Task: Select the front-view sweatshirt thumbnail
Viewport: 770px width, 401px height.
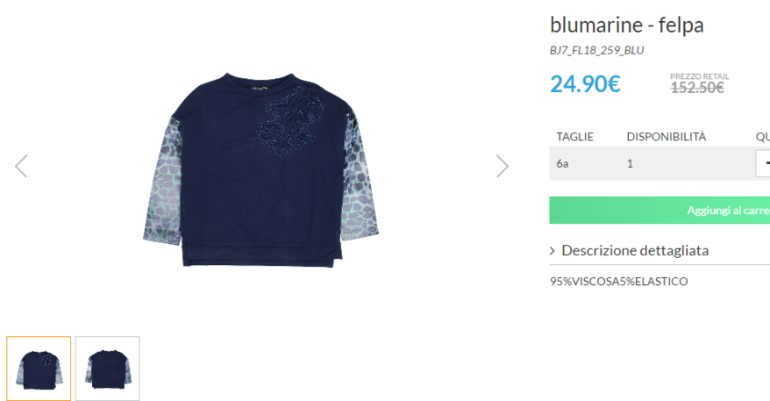Action: (x=39, y=368)
